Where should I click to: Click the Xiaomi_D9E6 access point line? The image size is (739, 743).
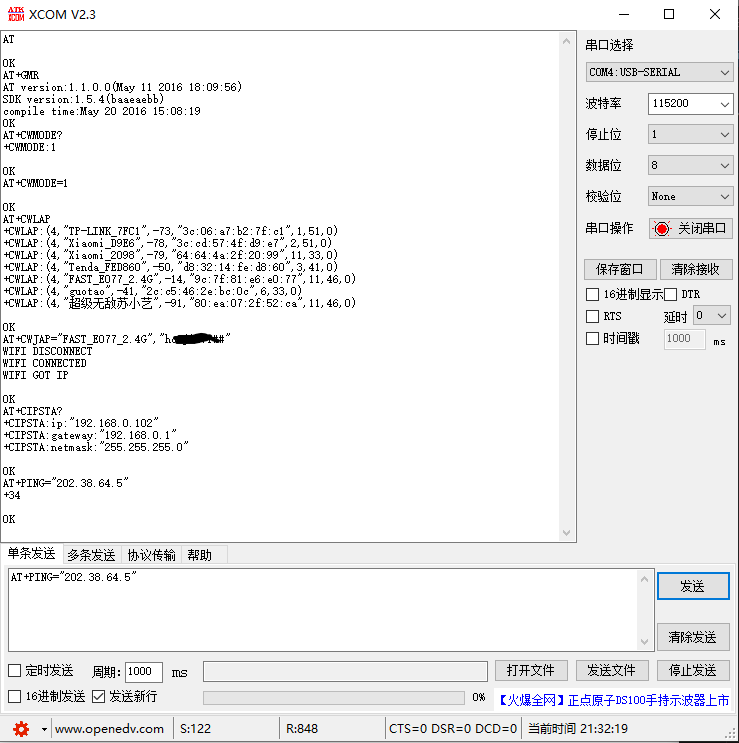click(168, 243)
